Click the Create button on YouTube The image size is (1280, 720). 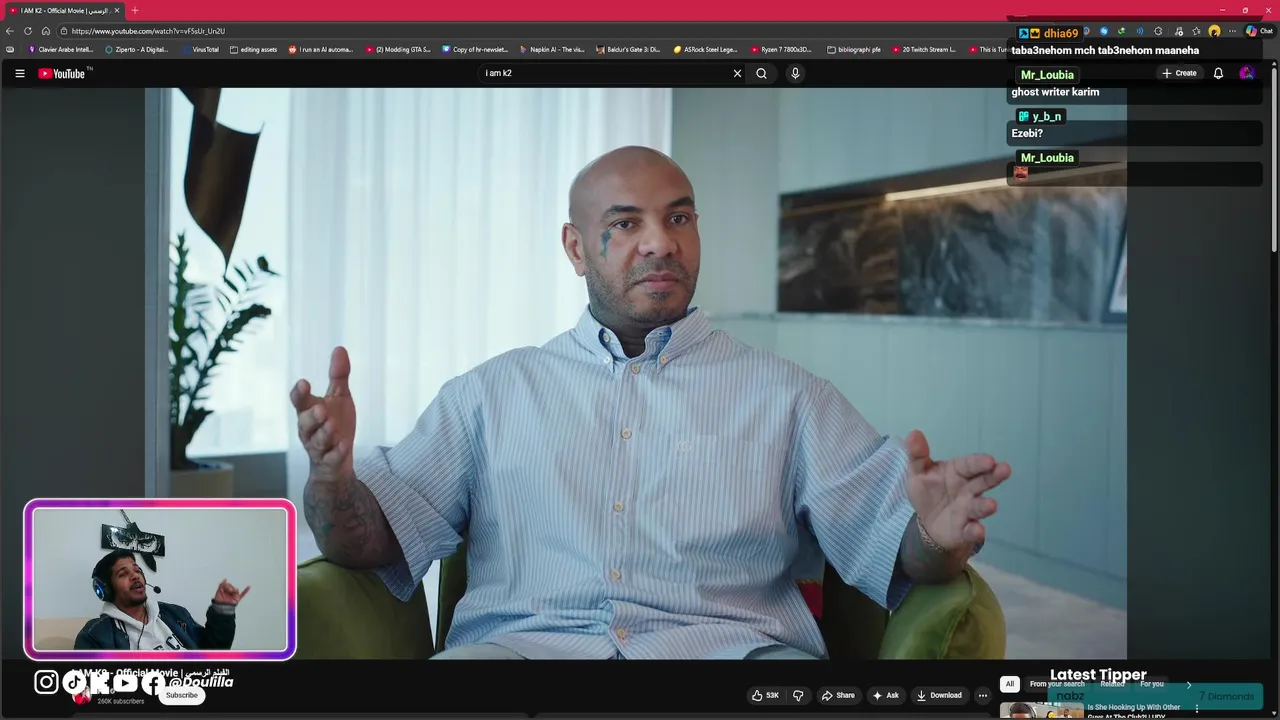tap(1179, 73)
